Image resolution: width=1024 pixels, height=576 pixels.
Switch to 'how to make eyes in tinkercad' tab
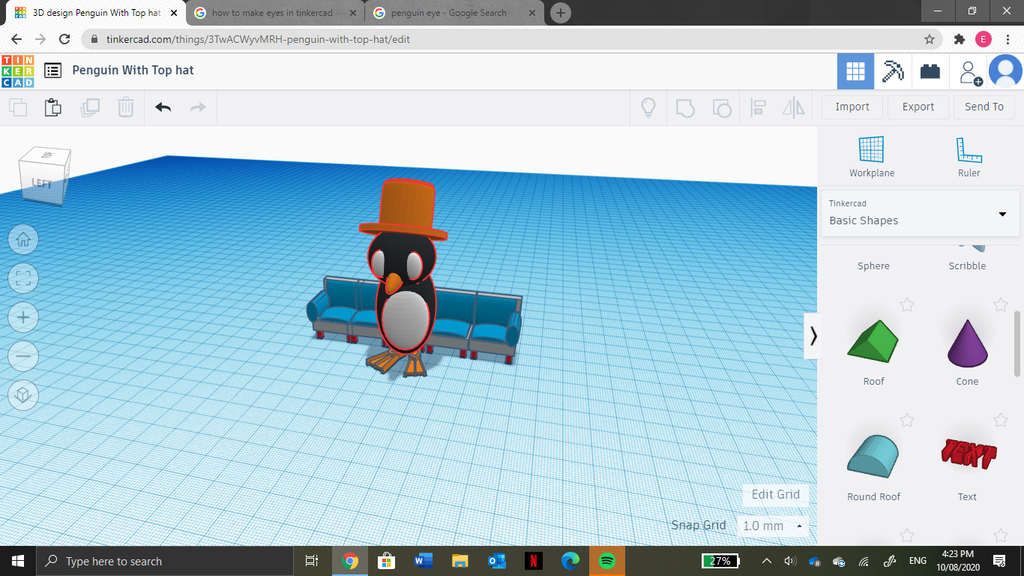(275, 13)
